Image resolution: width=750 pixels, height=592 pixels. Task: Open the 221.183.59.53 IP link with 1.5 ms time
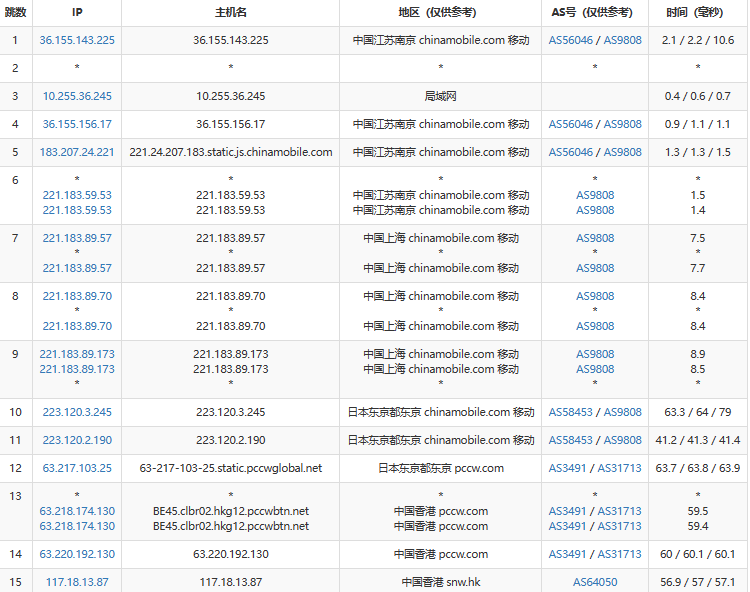click(x=77, y=195)
